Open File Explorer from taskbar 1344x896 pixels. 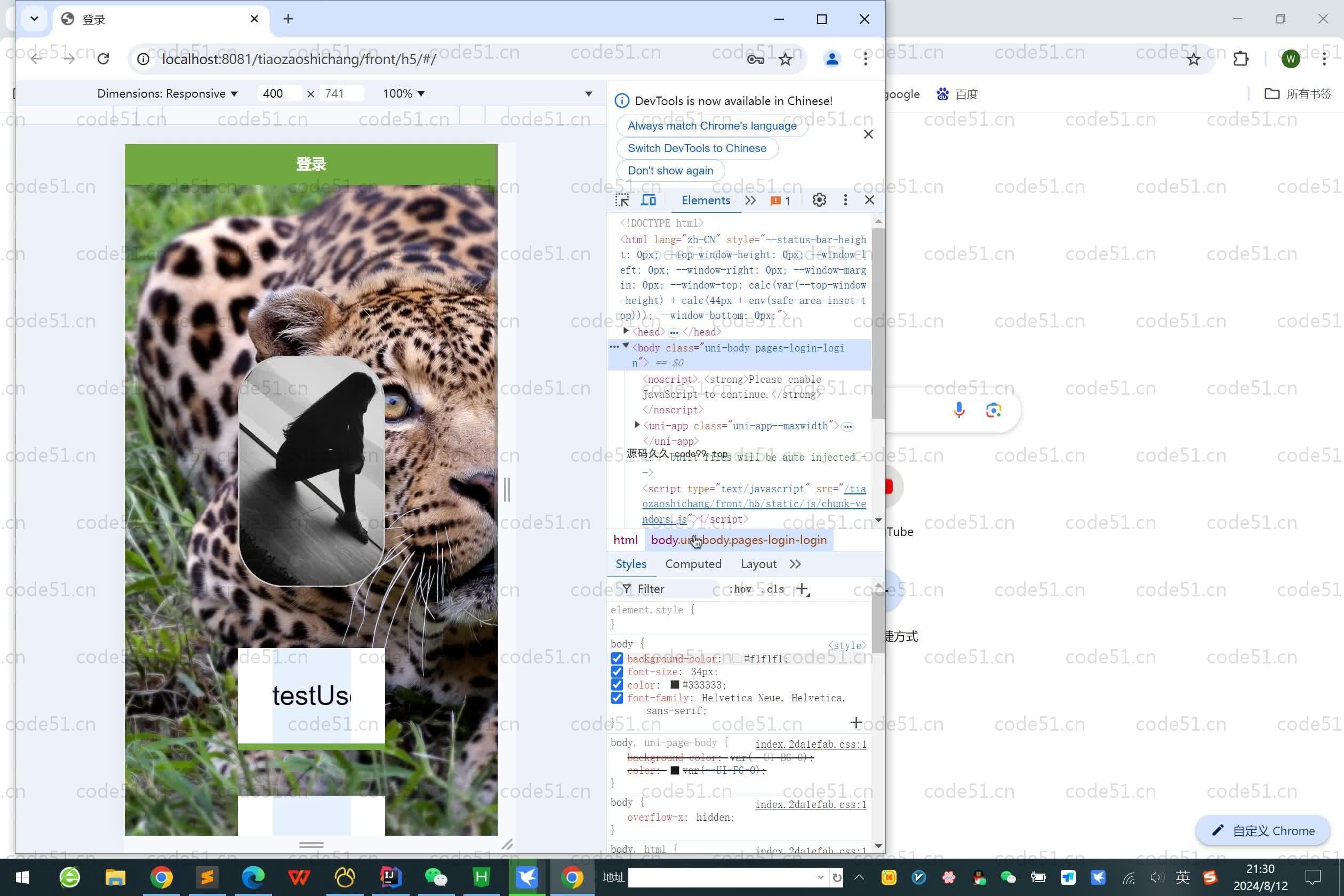(x=115, y=877)
